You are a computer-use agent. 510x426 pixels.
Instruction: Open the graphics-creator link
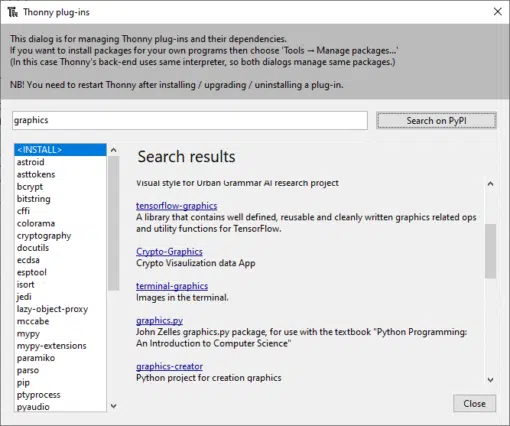[x=169, y=366]
